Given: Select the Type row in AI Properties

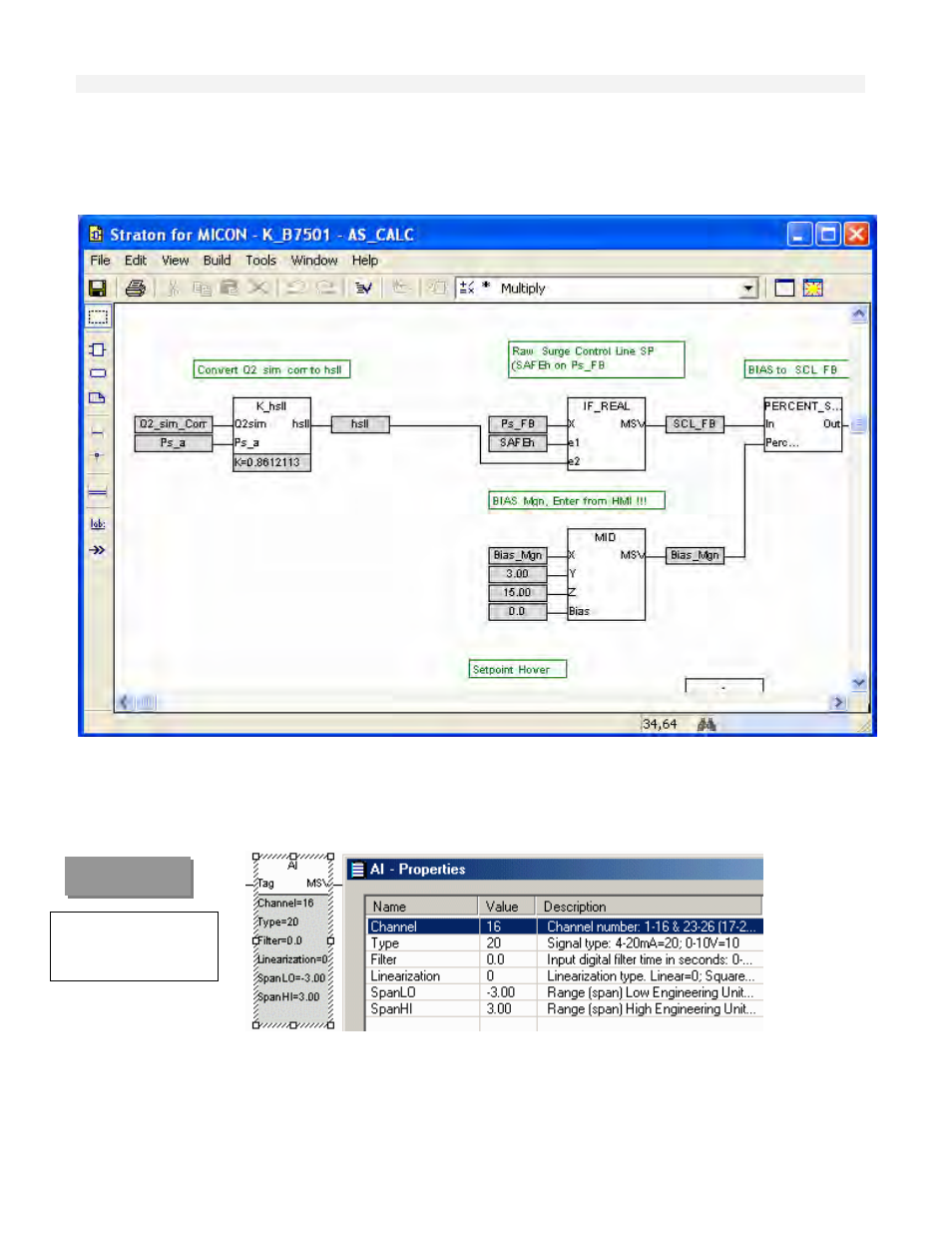Looking at the screenshot, I should [x=564, y=943].
